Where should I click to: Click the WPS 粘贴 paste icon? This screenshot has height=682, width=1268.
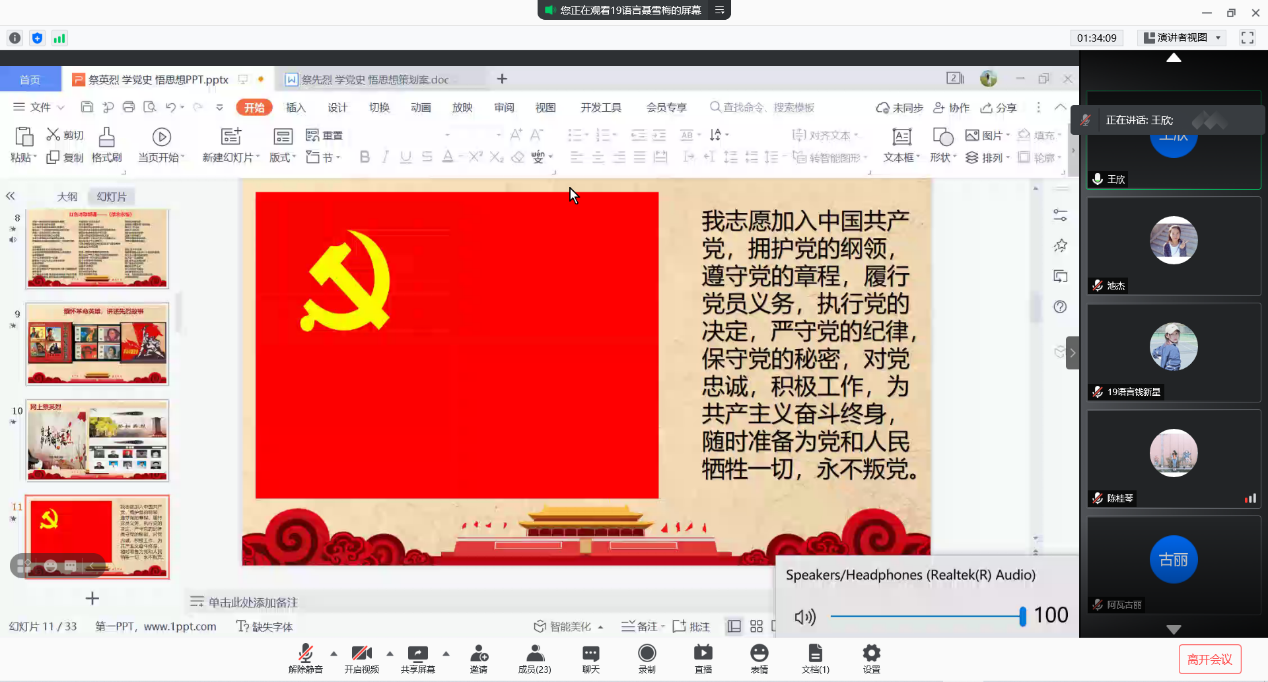[22, 137]
